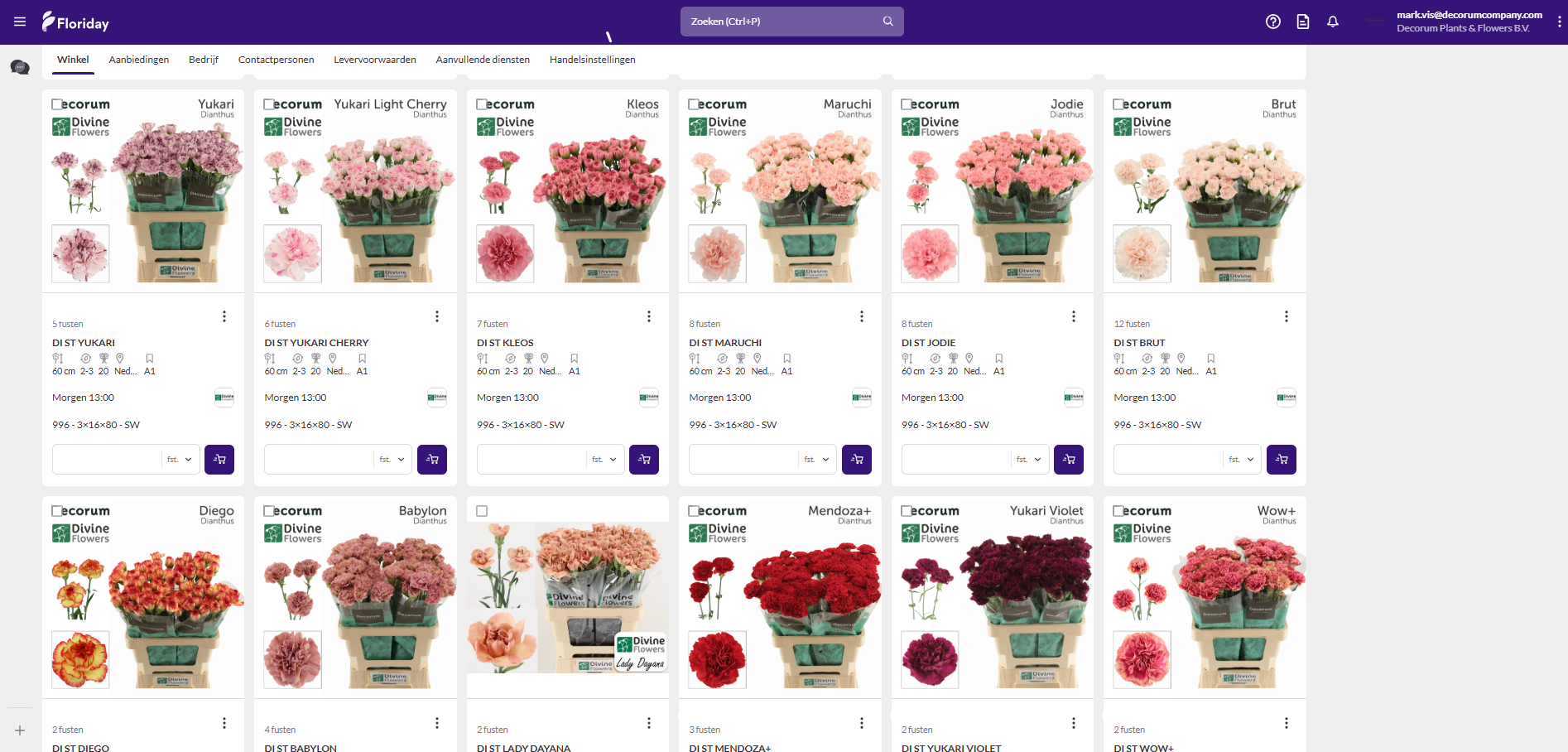Open the DI ST MARUCHI product title
1568x752 pixels.
tap(725, 343)
